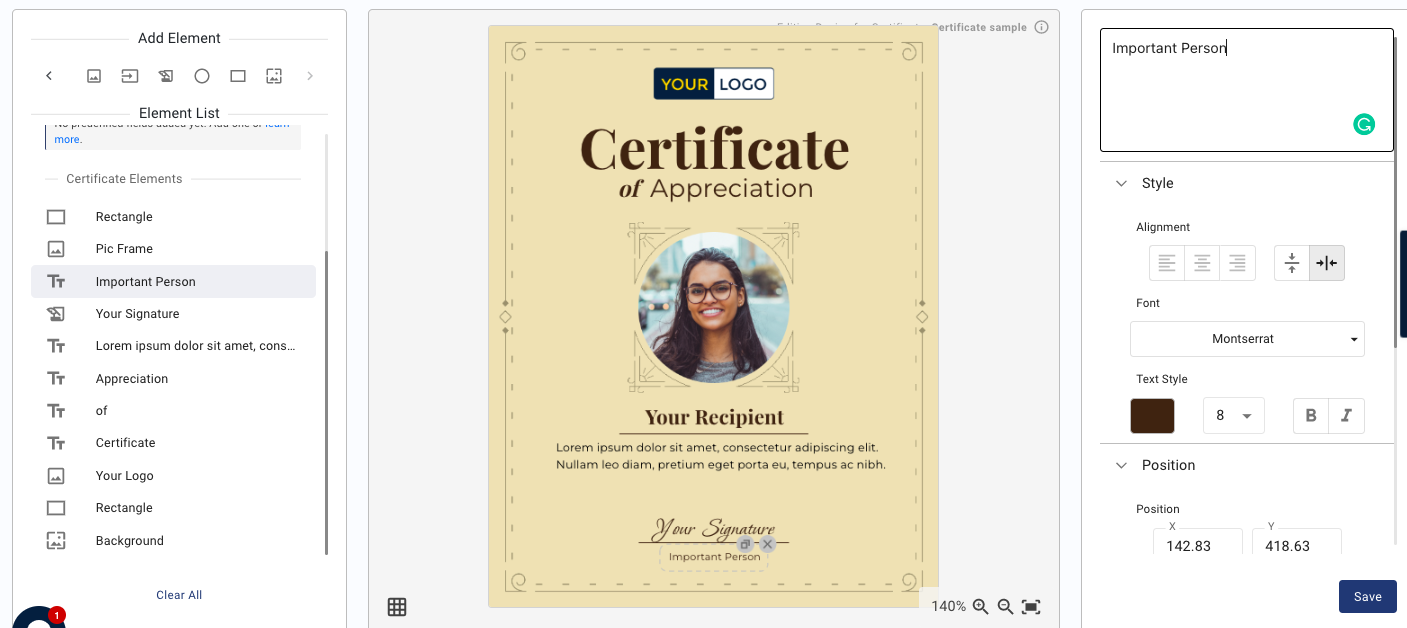This screenshot has width=1407, height=628.
Task: Click the image icon beside Pic Frame
Action: point(56,249)
